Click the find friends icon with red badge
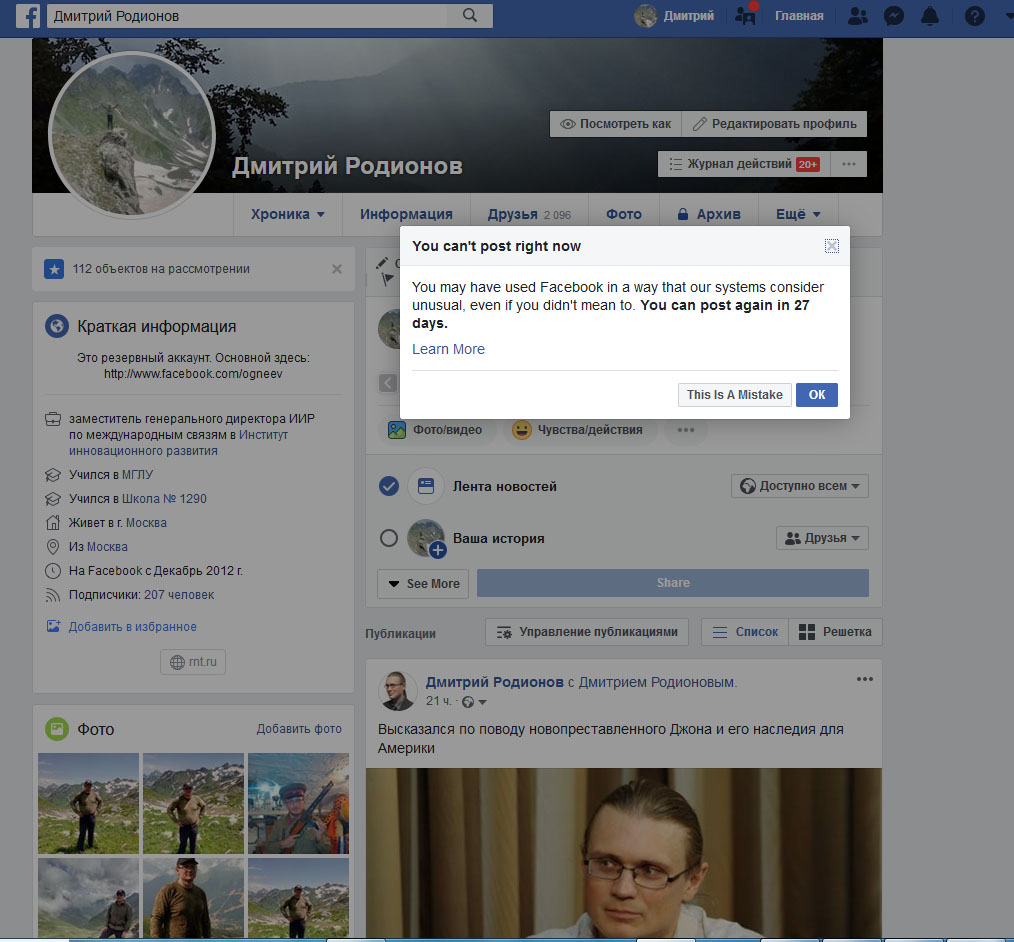Viewport: 1014px width, 942px height. click(746, 15)
